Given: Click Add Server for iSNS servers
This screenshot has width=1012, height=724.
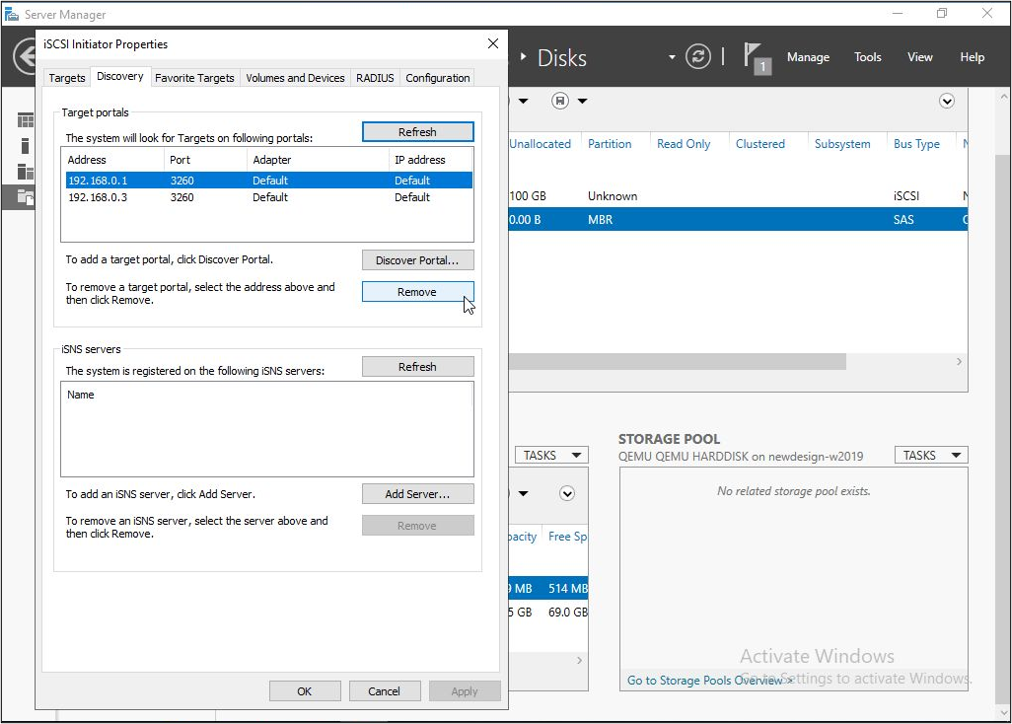Looking at the screenshot, I should click(x=417, y=494).
